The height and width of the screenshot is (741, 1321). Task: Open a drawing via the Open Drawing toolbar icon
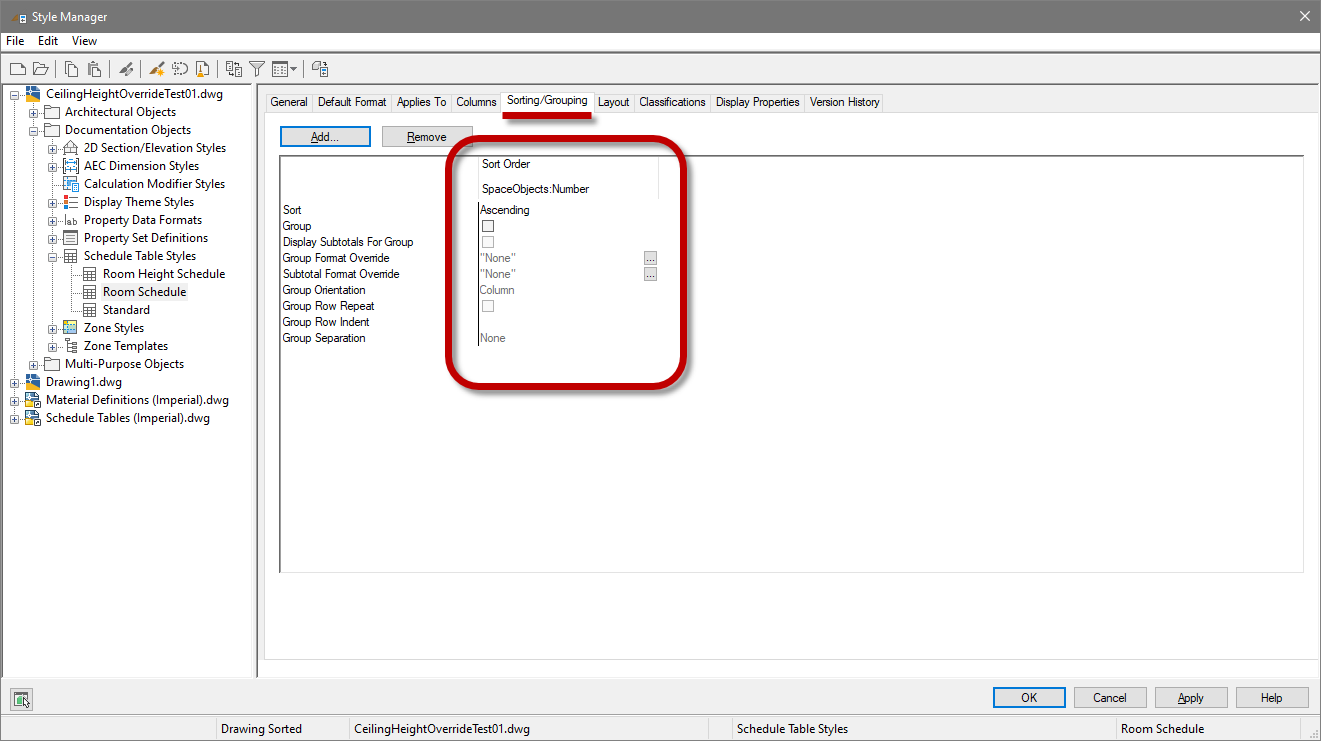[x=40, y=68]
